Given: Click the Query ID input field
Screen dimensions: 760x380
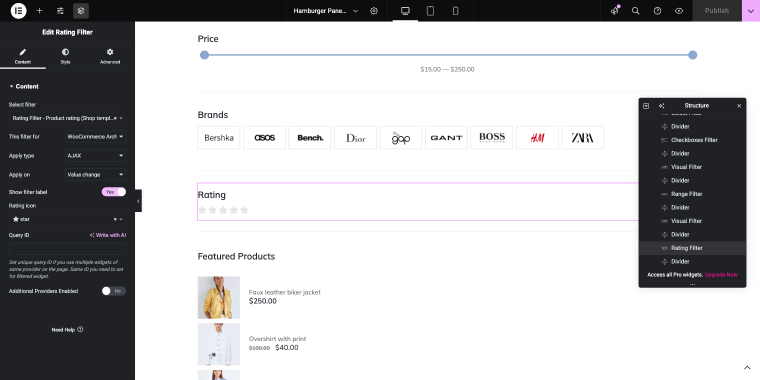Looking at the screenshot, I should (67, 249).
